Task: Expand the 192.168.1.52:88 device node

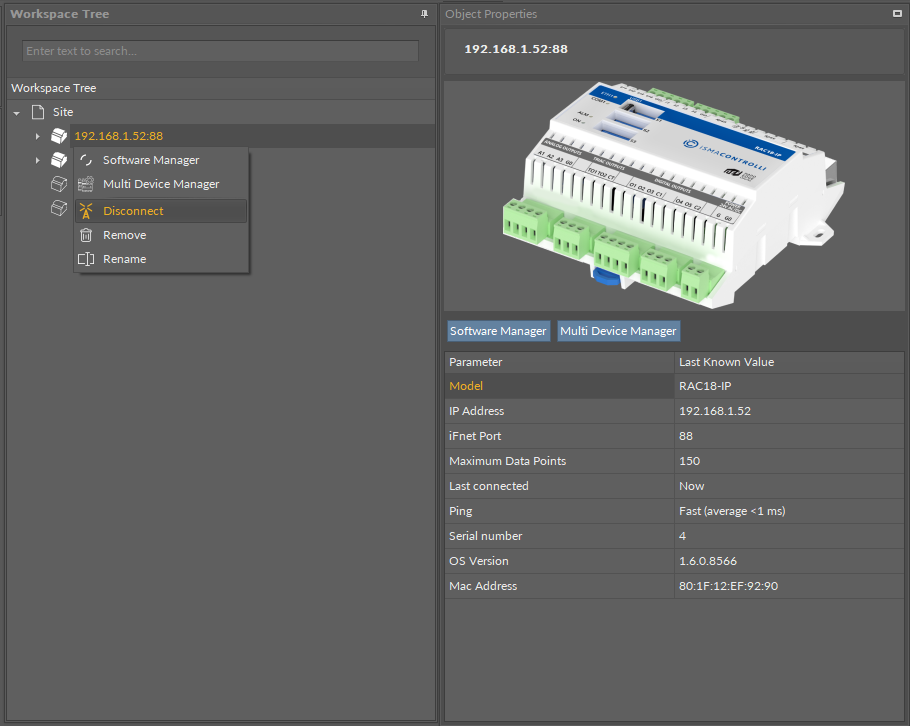Action: pos(38,136)
